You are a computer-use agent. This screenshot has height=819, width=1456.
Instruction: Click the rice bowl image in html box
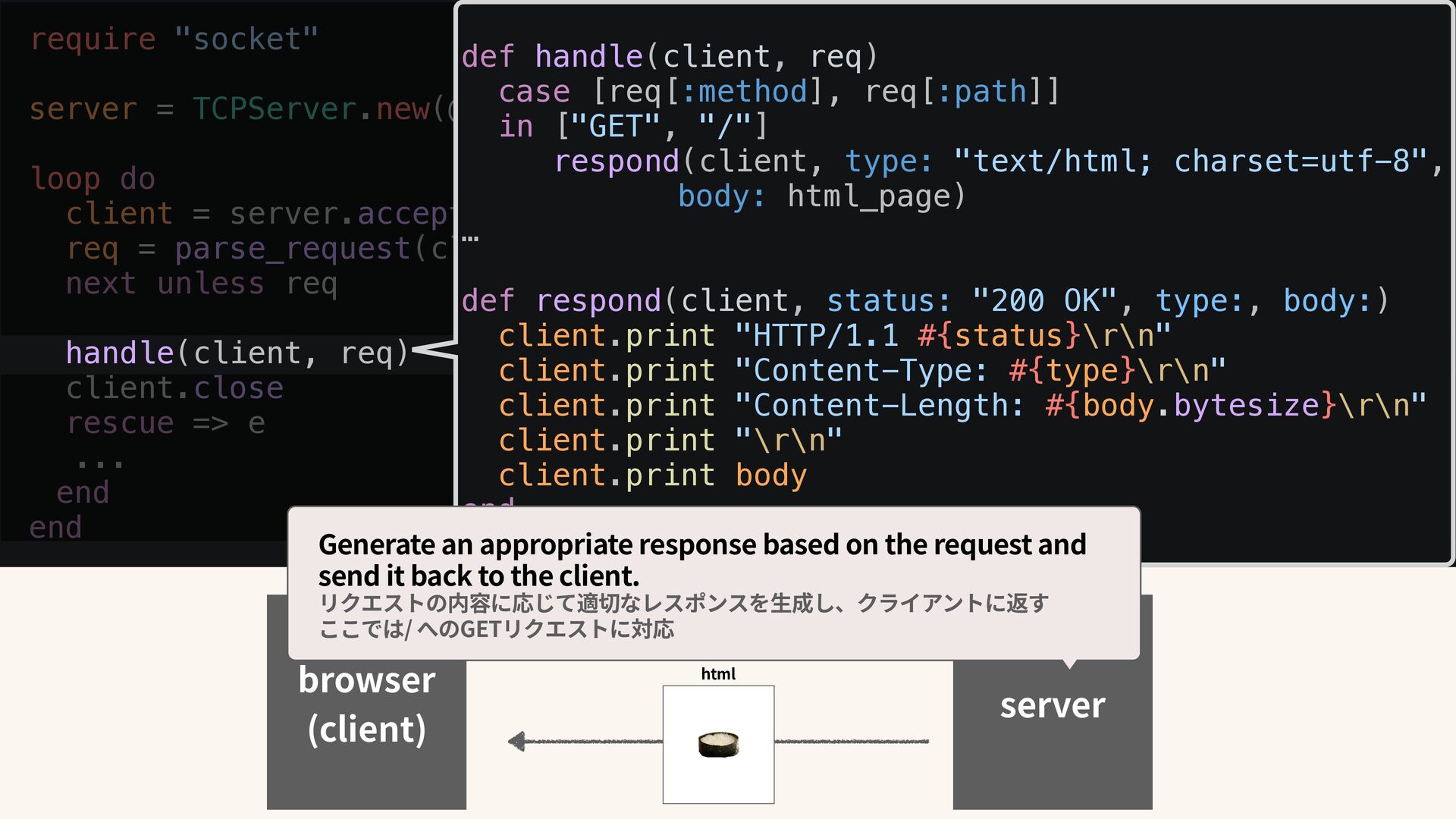[718, 744]
